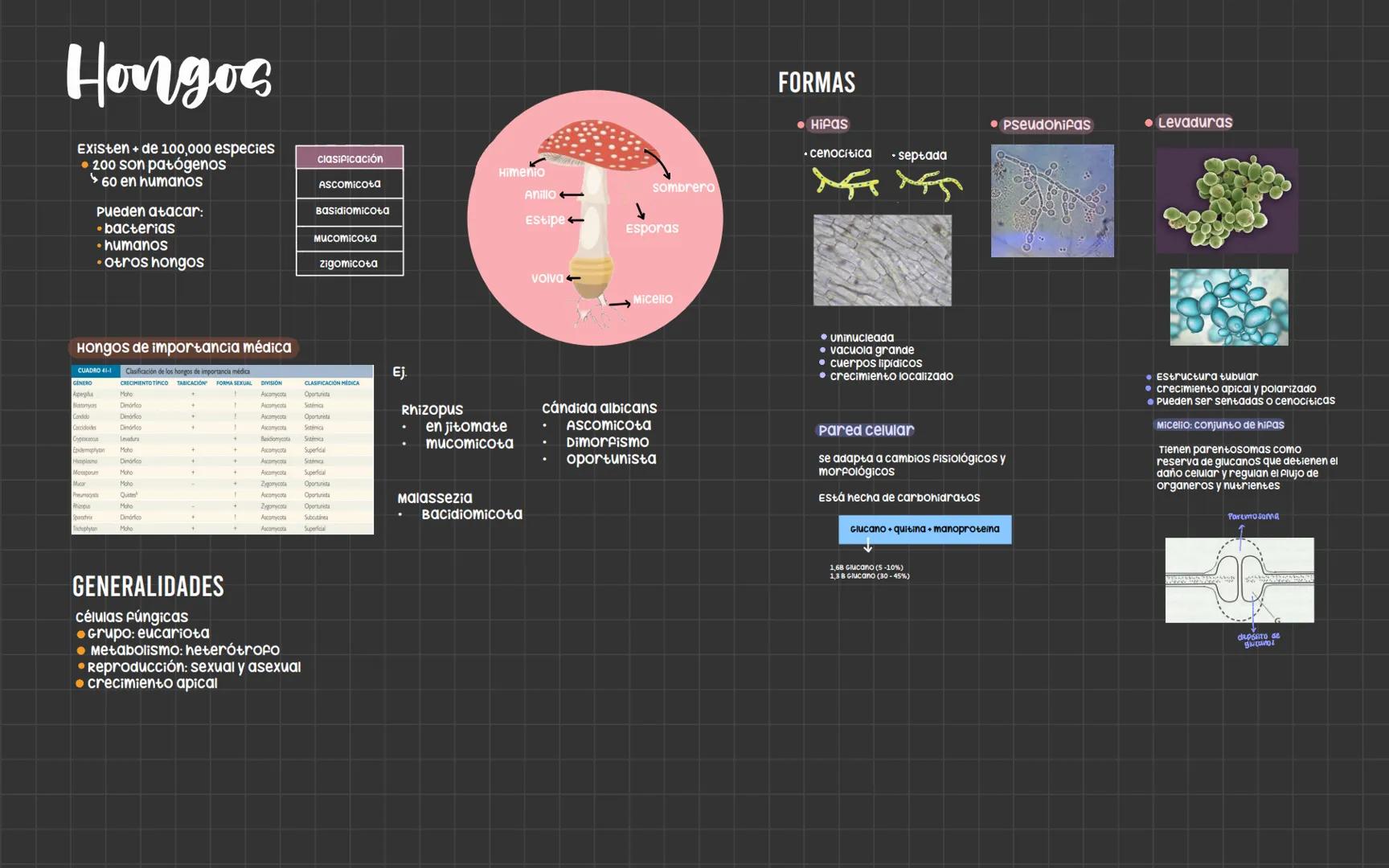The image size is (1389, 868).
Task: Click the Hongos de importancia médica label
Action: (x=183, y=347)
